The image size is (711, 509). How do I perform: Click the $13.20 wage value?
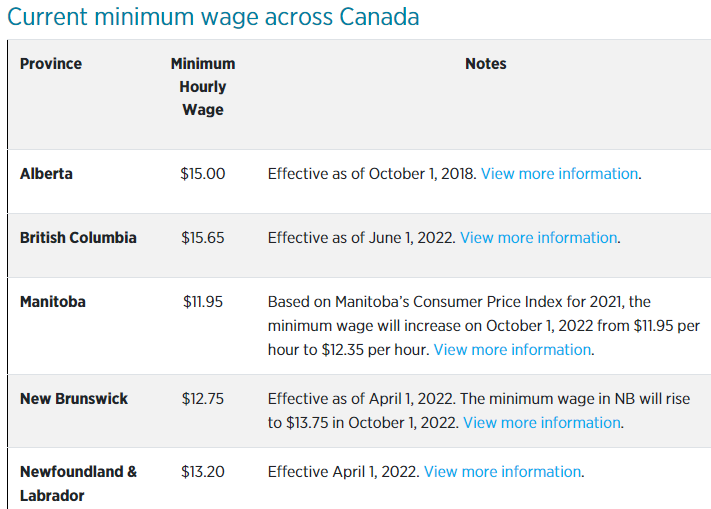(203, 471)
